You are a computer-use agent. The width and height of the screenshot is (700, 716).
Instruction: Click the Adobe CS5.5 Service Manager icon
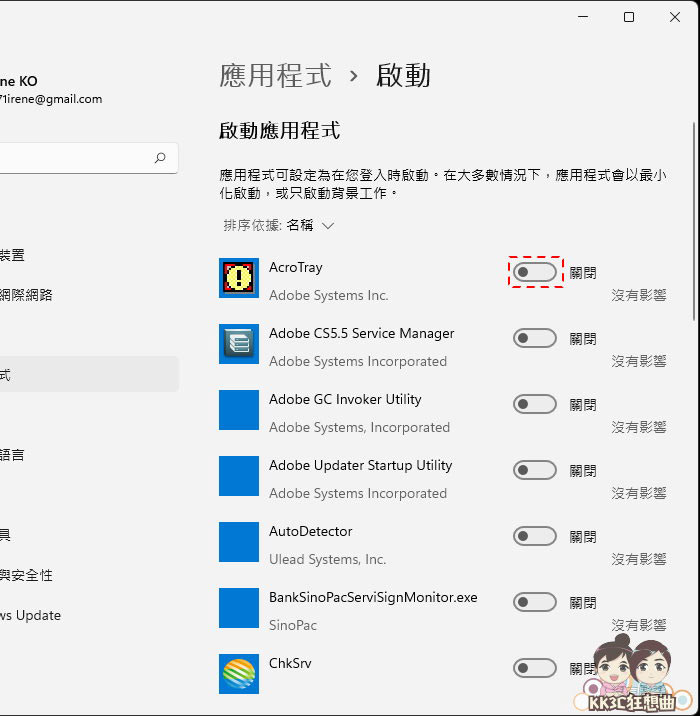[x=239, y=344]
